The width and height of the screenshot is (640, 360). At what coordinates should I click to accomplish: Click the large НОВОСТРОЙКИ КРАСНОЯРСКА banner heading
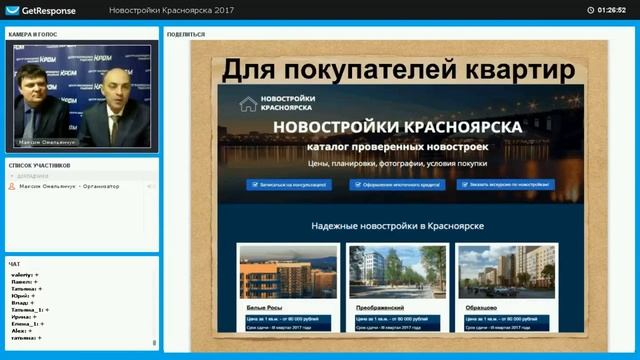[x=398, y=127]
